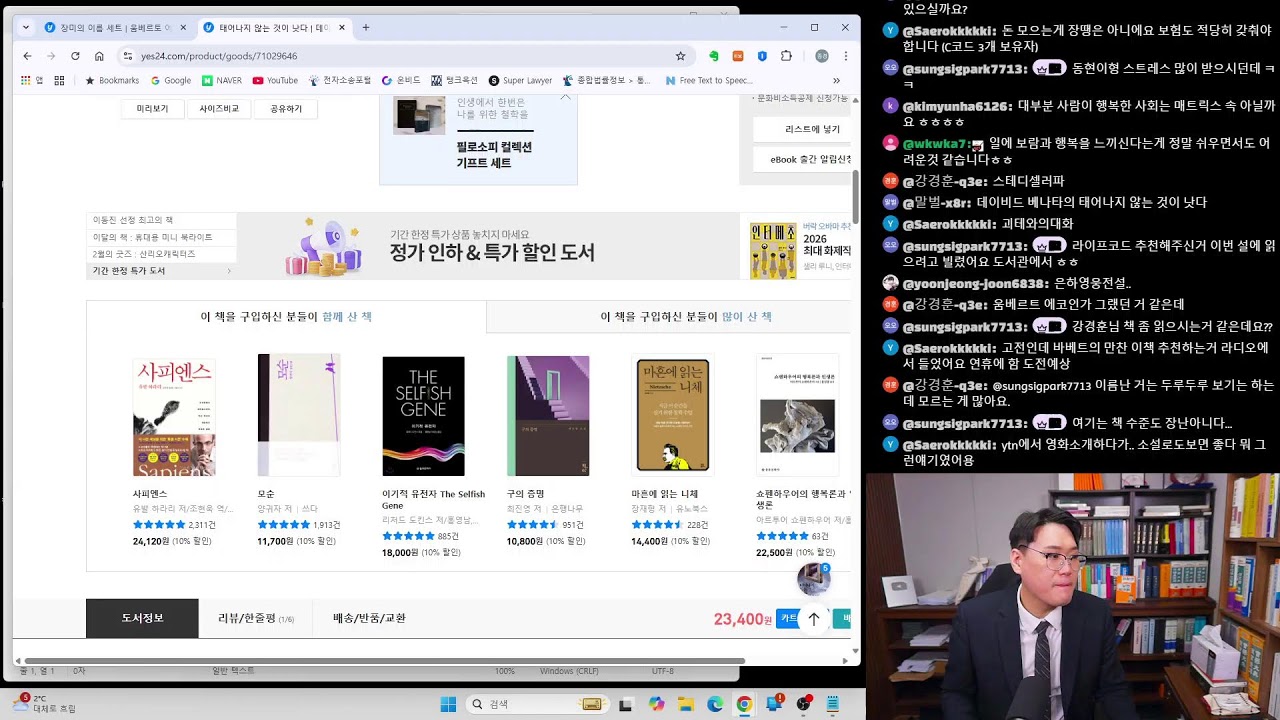Screen dimensions: 1280x720
Task: Open the 이기적 유전자 The Selfish Gene title
Action: coord(434,500)
